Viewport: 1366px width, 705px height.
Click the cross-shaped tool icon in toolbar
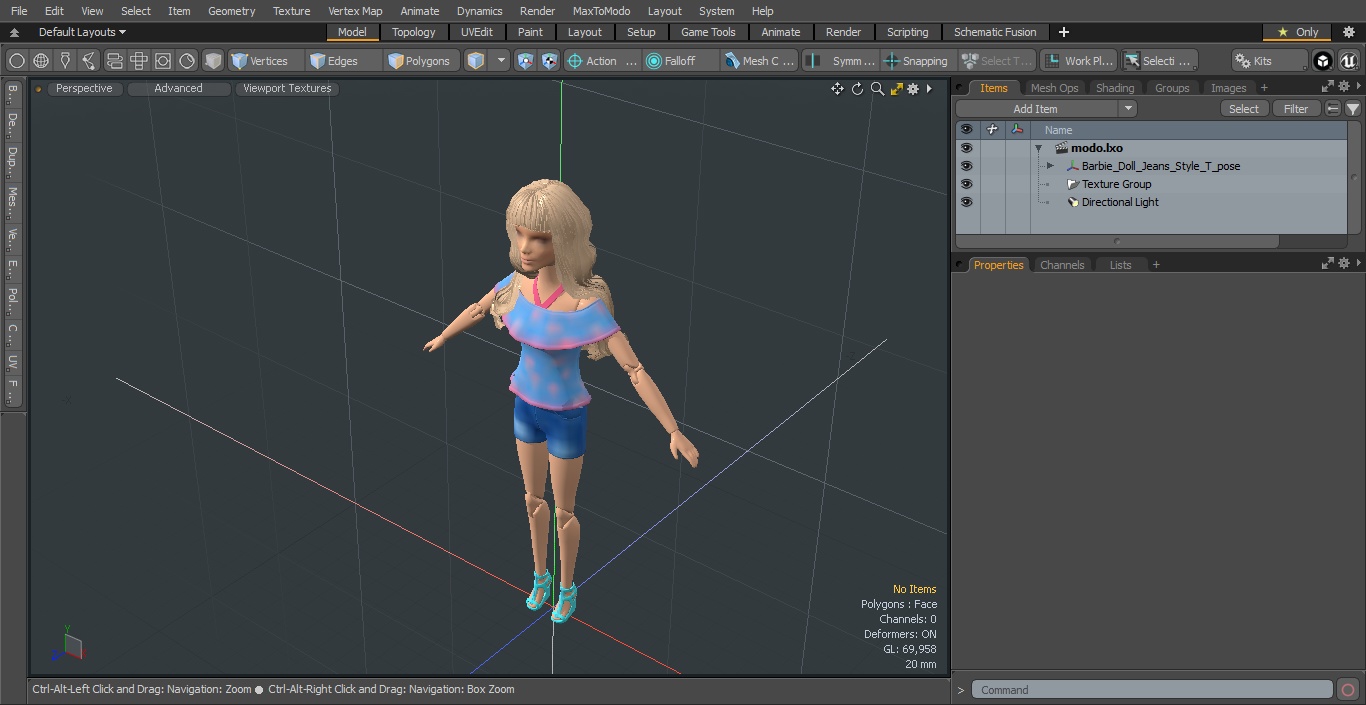(138, 61)
